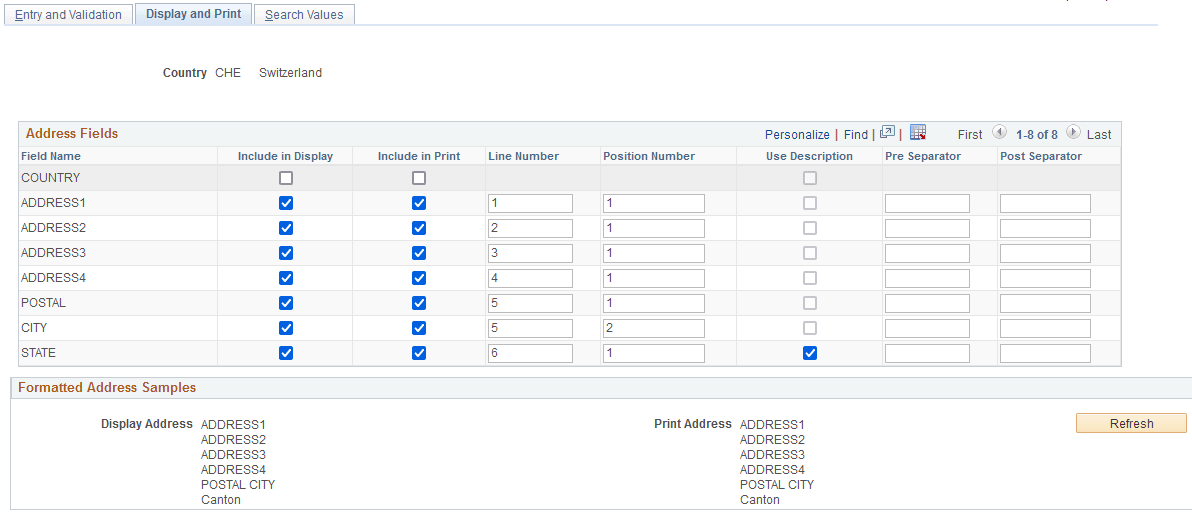The image size is (1192, 514).
Task: Select the POSTAL field name cell
Action: tap(43, 303)
